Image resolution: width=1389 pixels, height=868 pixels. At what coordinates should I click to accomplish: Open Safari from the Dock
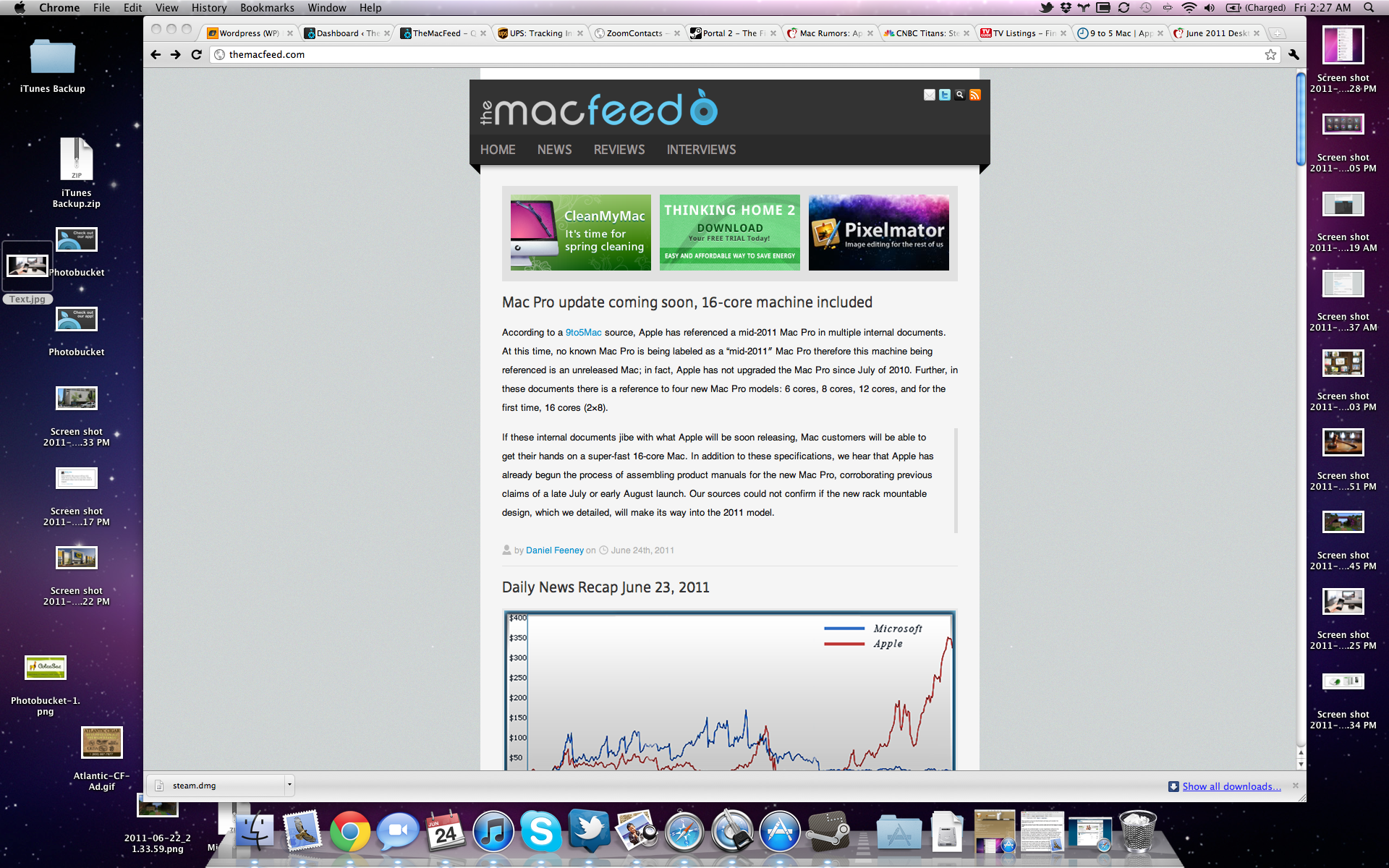(684, 832)
